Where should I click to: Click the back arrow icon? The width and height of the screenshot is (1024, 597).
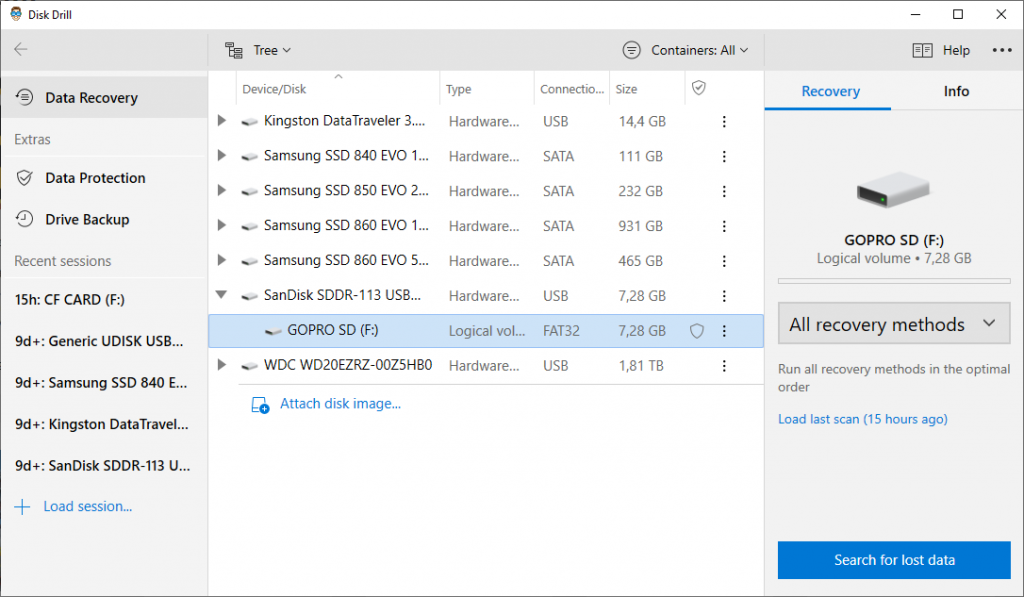(21, 49)
